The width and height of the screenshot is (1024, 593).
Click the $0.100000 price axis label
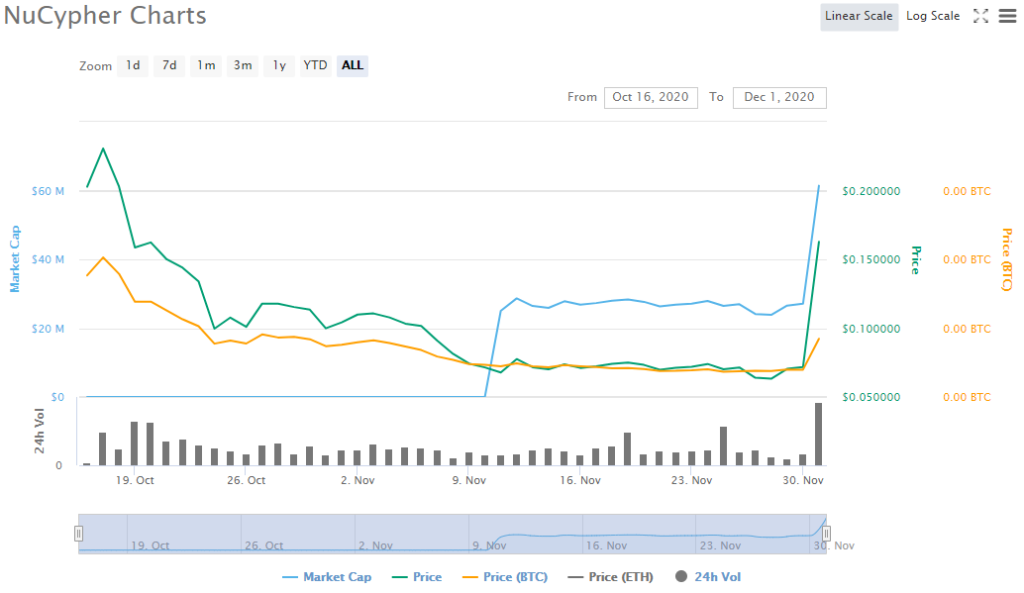click(x=871, y=329)
